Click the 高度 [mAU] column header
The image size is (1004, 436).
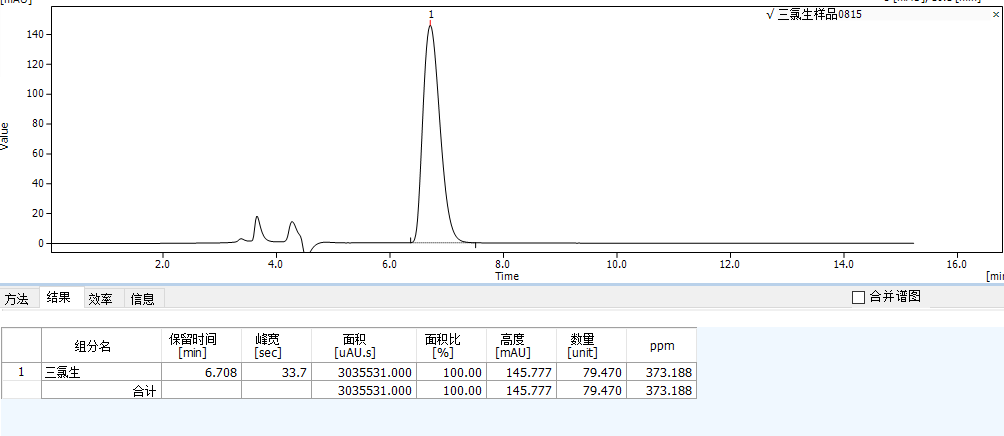point(514,346)
